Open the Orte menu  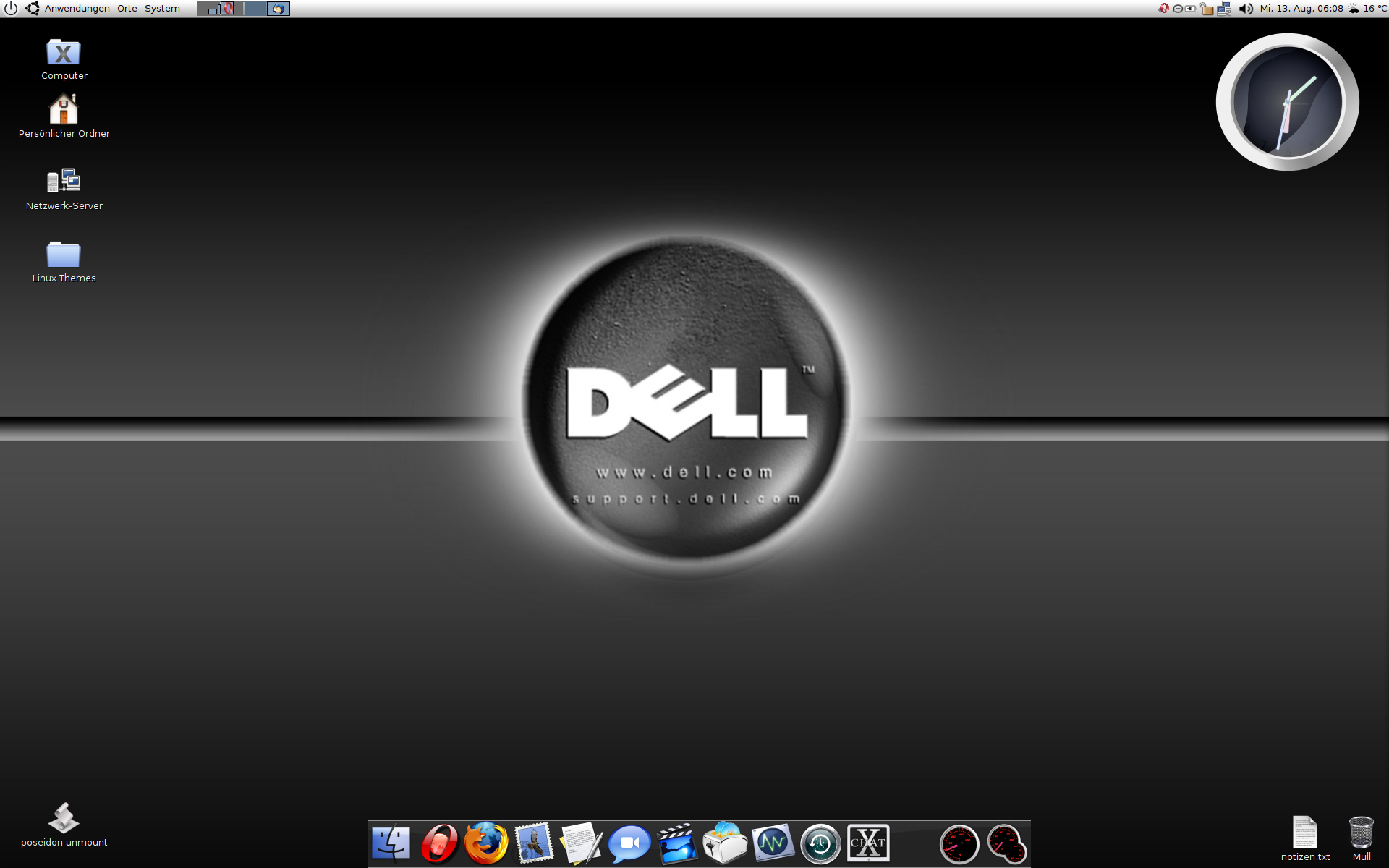pyautogui.click(x=127, y=9)
